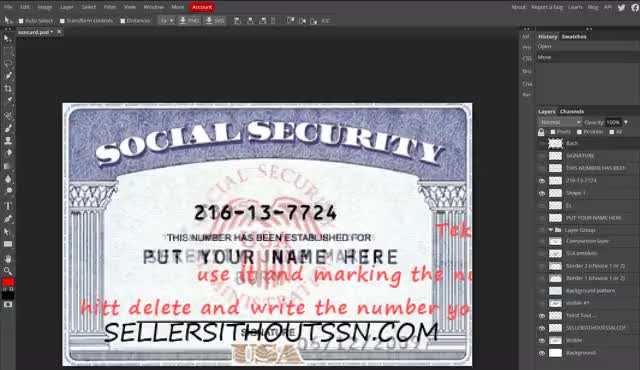
Task: Select the Lasso tool
Action: [8, 64]
